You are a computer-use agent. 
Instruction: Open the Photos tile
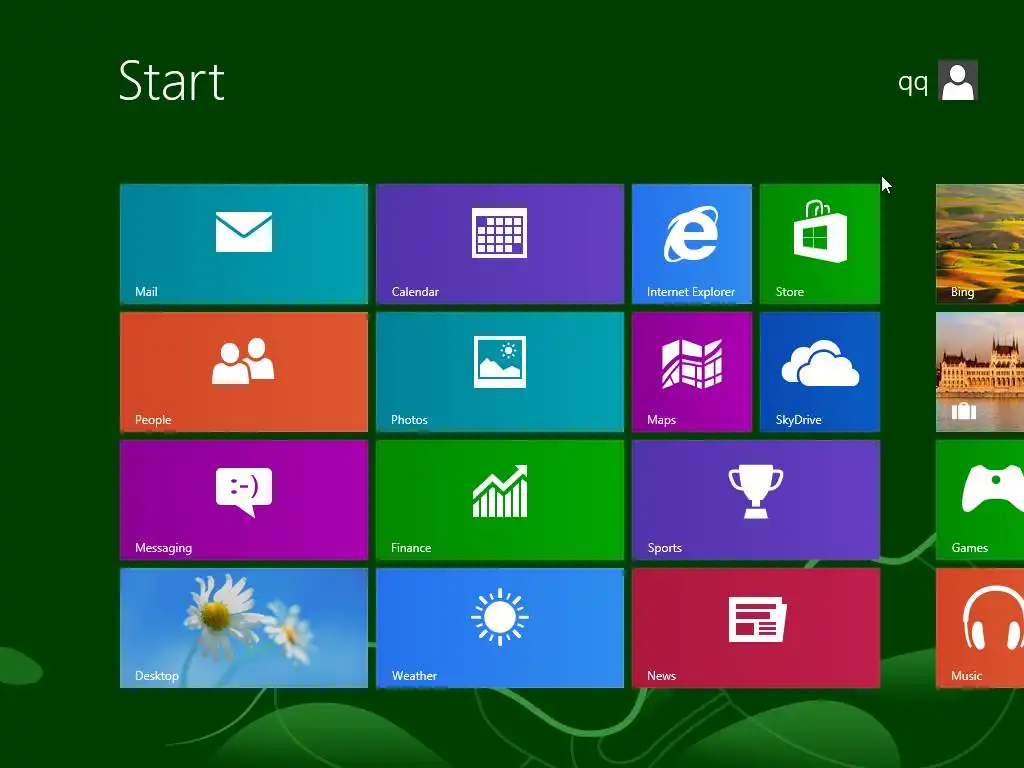500,372
